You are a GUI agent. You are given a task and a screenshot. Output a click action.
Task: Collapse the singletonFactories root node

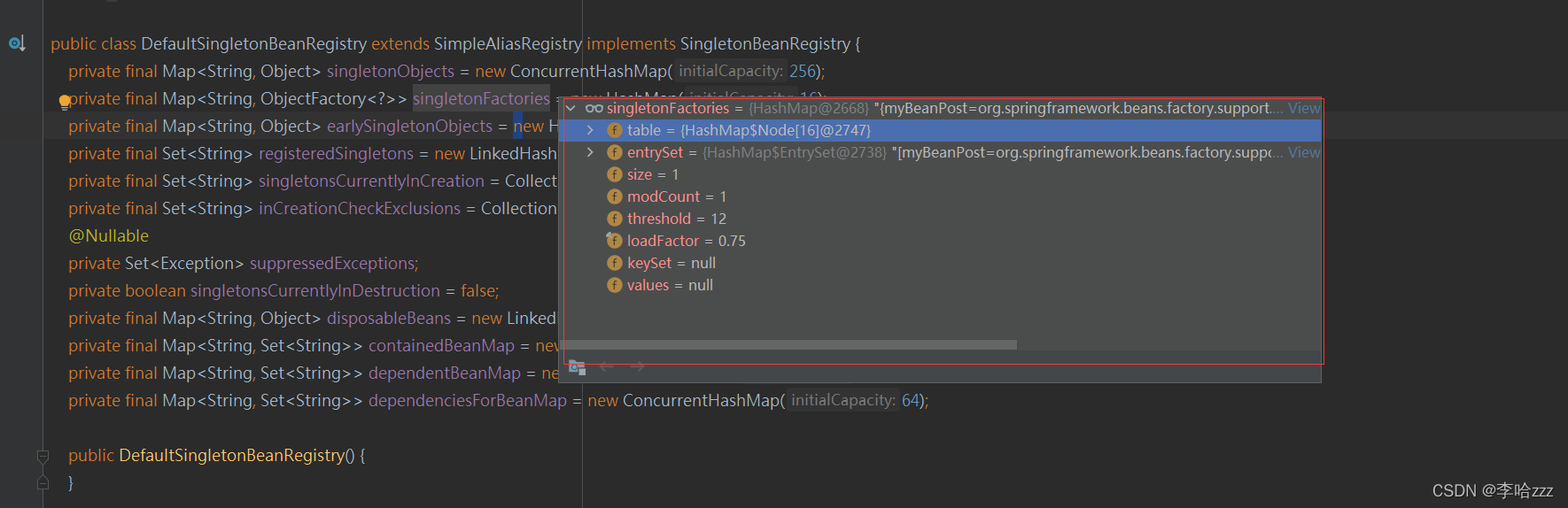571,108
